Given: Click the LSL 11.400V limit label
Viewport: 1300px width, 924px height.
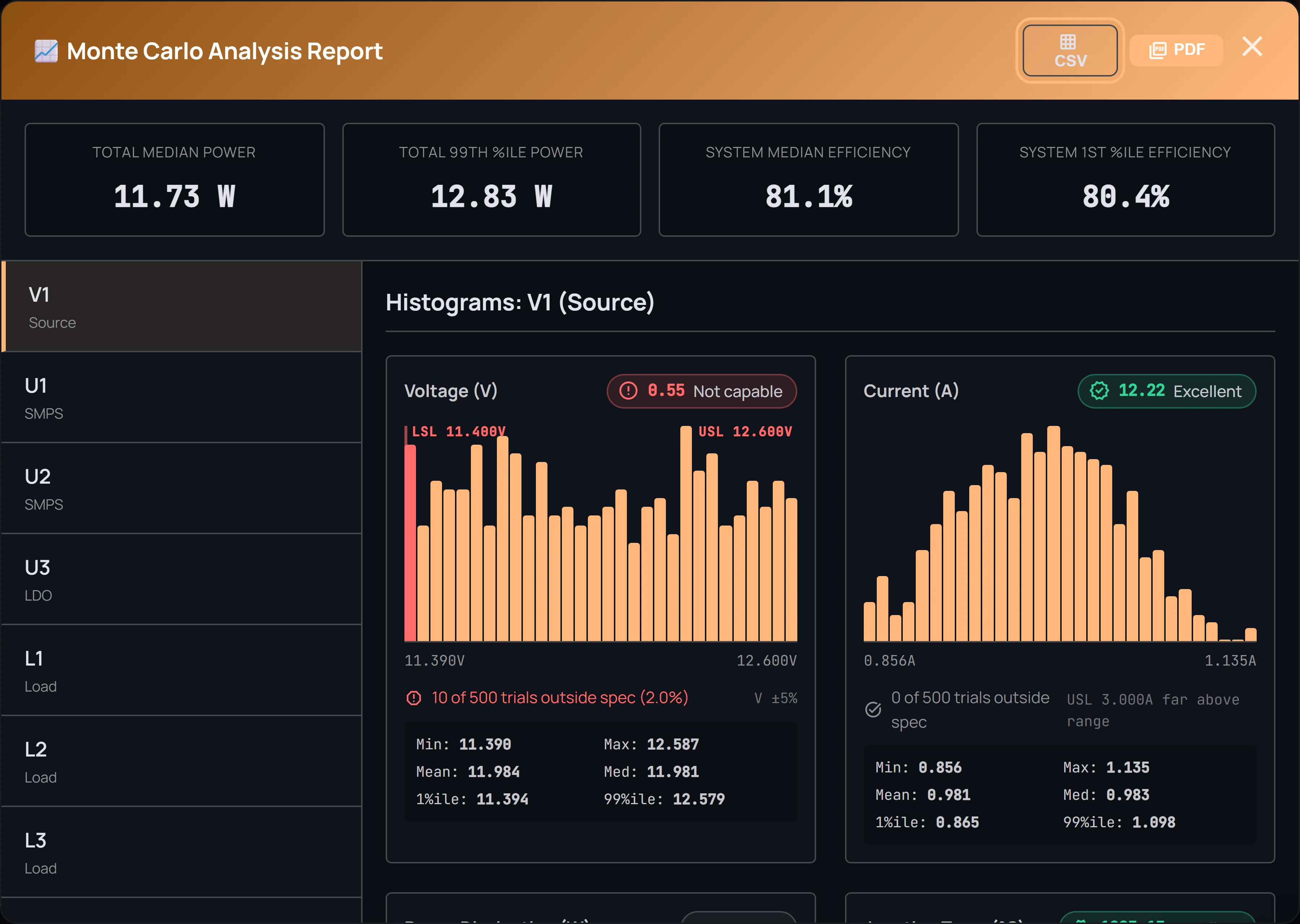Looking at the screenshot, I should tap(458, 431).
